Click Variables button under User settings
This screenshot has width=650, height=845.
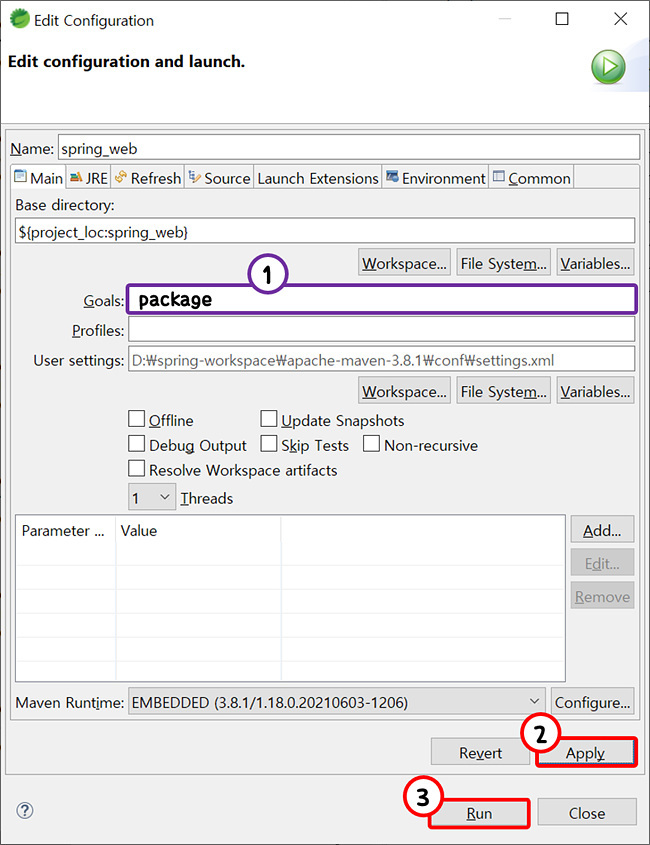[595, 391]
